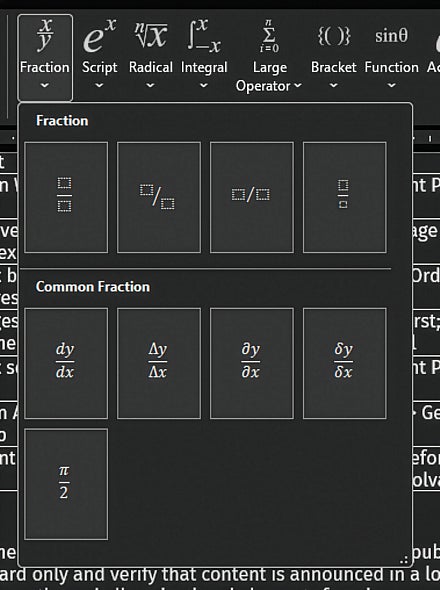This screenshot has width=440, height=590.
Task: Insert the stacked fraction template
Action: [x=66, y=197]
